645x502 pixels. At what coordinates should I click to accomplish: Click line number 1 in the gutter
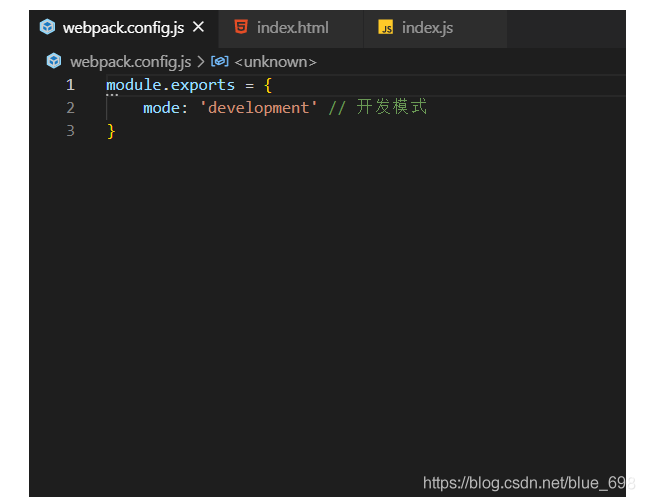70,85
